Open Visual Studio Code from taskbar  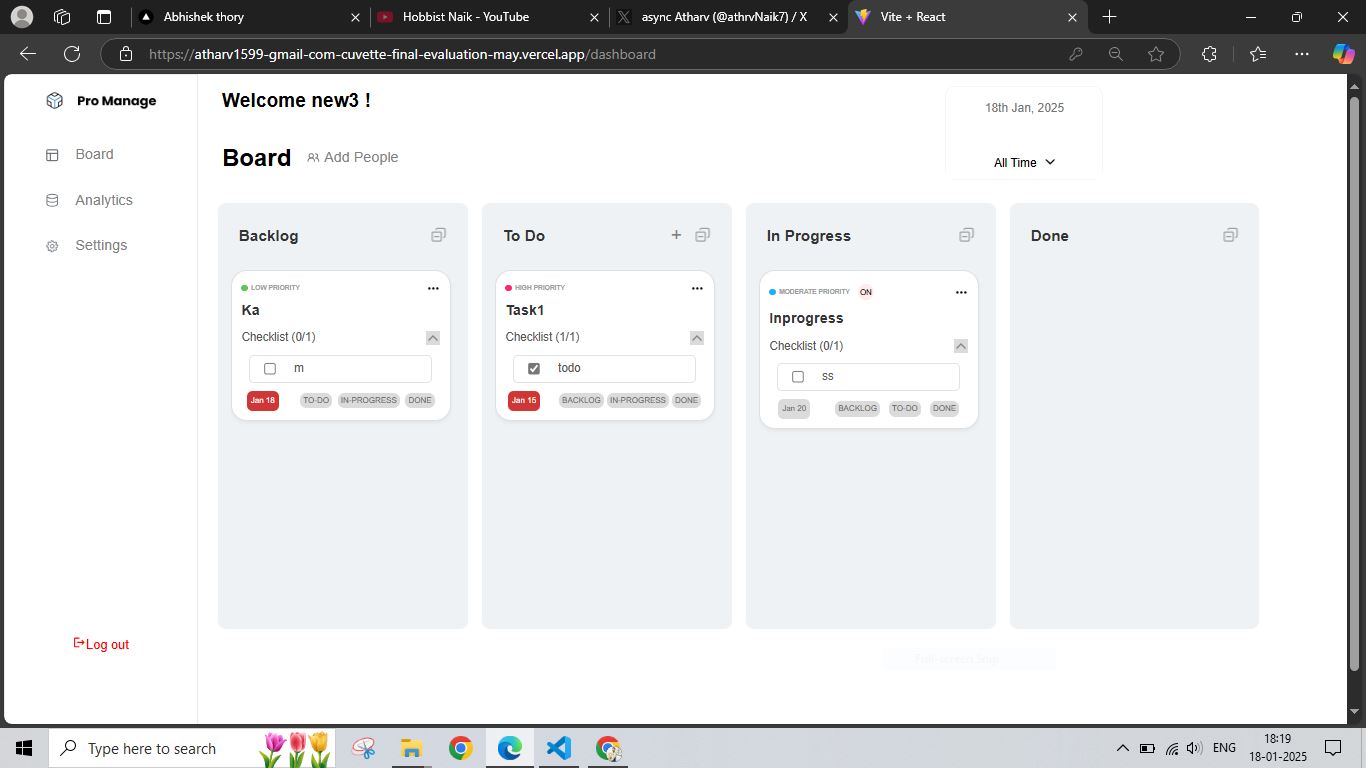(x=558, y=748)
